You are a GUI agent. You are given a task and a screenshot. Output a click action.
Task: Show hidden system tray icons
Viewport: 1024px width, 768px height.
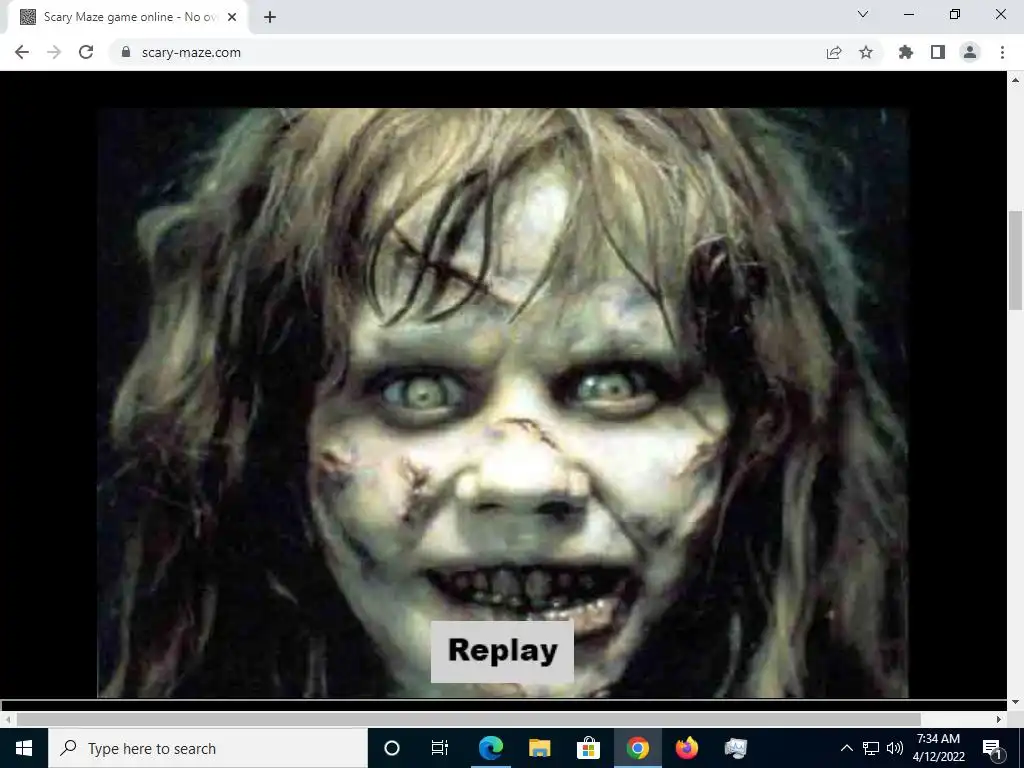(846, 748)
